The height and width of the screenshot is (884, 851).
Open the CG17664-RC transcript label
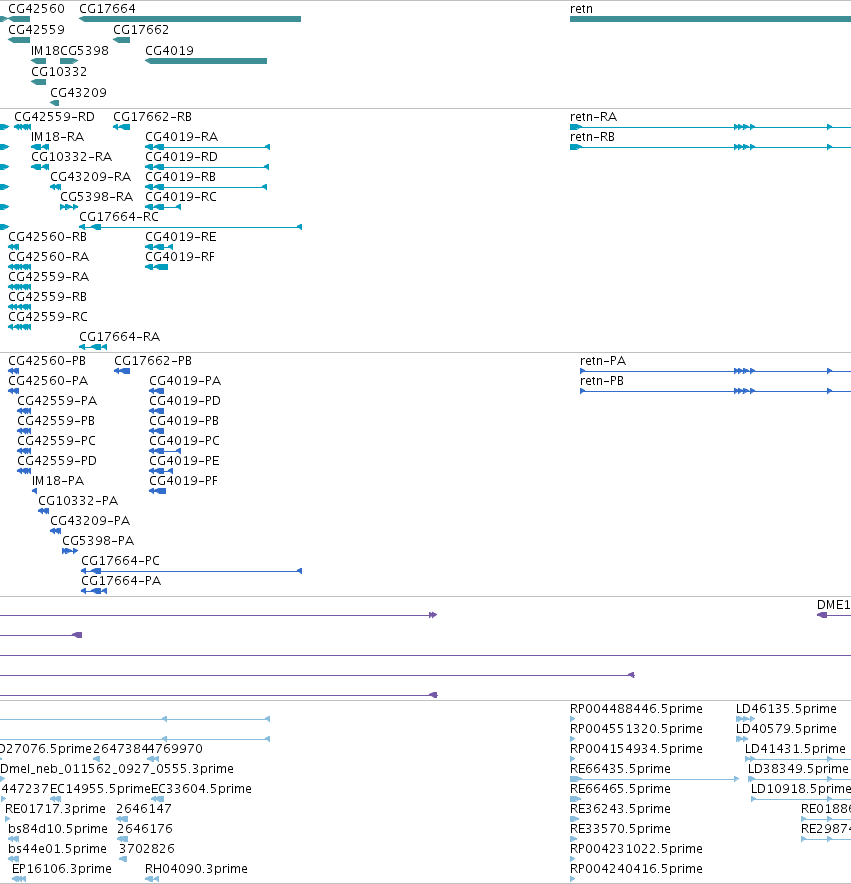click(x=119, y=217)
